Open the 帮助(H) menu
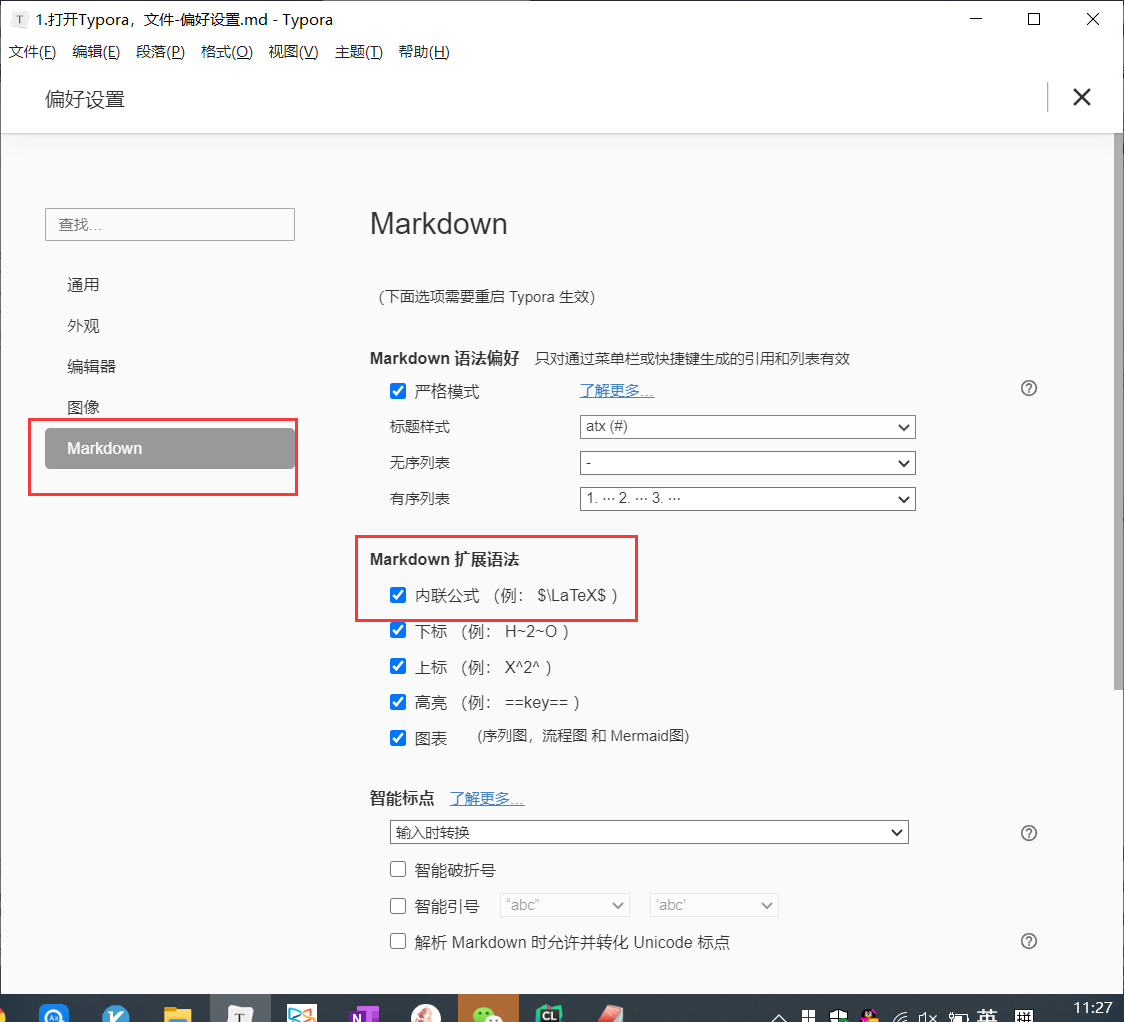Viewport: 1124px width, 1022px height. pyautogui.click(x=424, y=52)
